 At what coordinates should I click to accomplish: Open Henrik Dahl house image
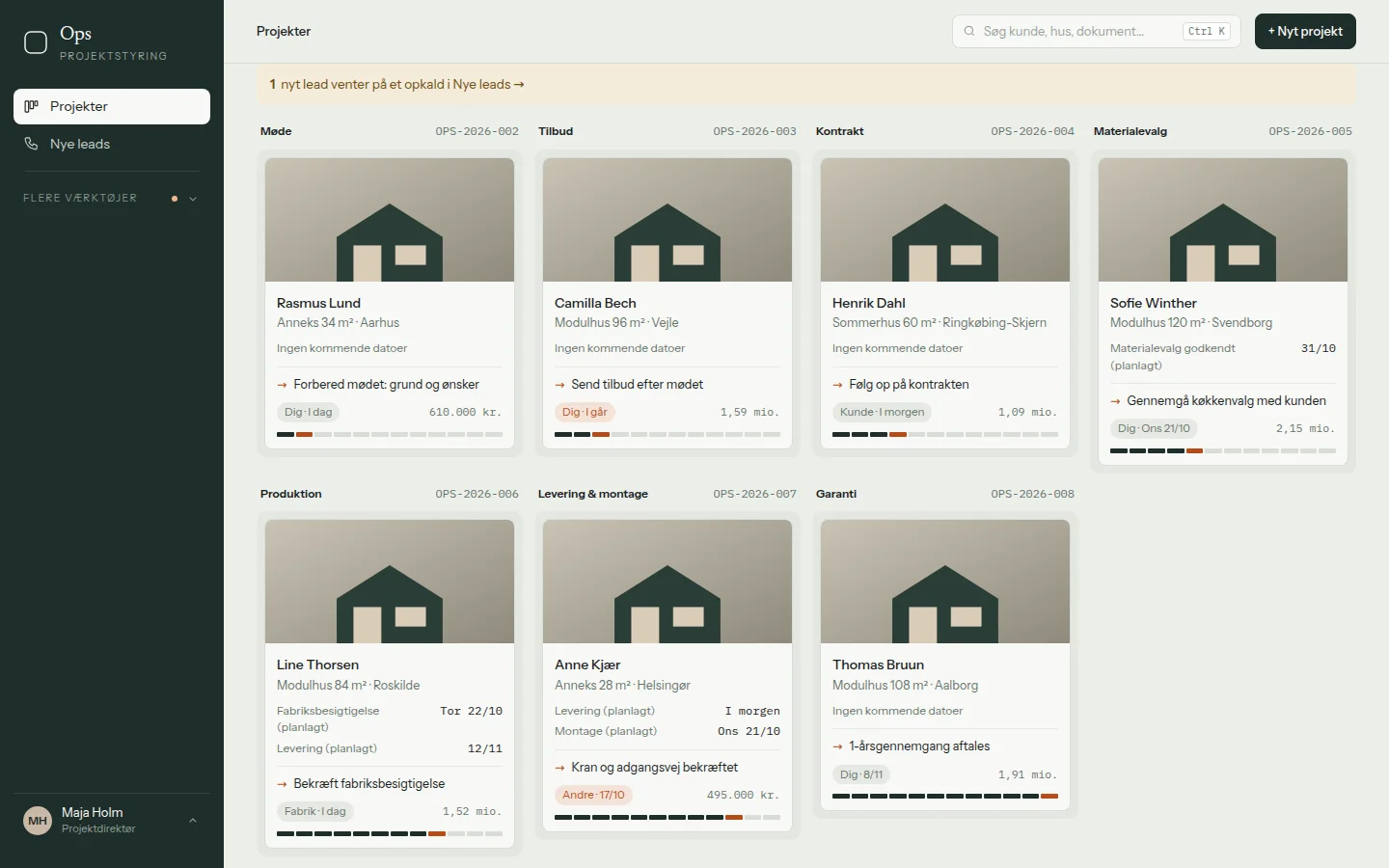coord(945,220)
